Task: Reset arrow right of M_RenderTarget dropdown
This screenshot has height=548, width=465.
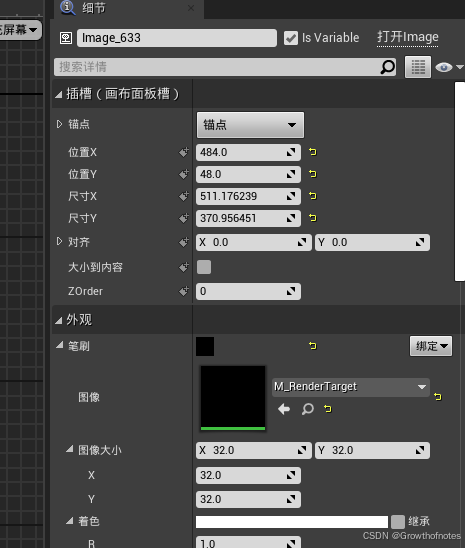Action: click(x=437, y=397)
